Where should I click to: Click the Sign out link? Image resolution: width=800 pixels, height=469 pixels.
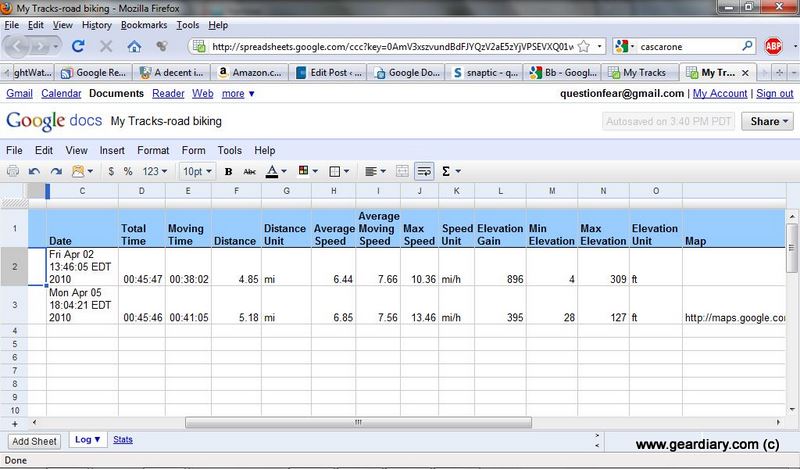(x=774, y=93)
